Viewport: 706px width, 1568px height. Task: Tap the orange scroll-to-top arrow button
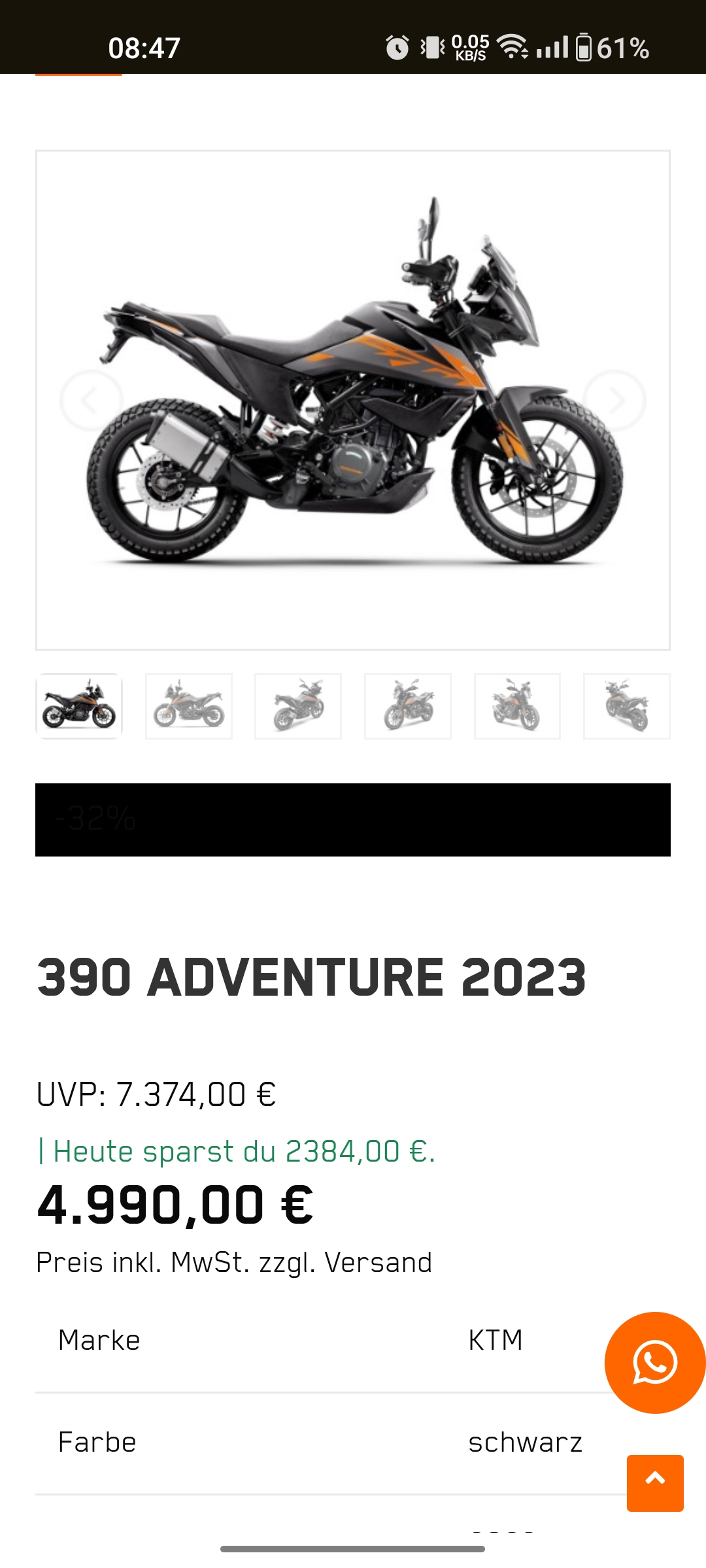point(655,1483)
